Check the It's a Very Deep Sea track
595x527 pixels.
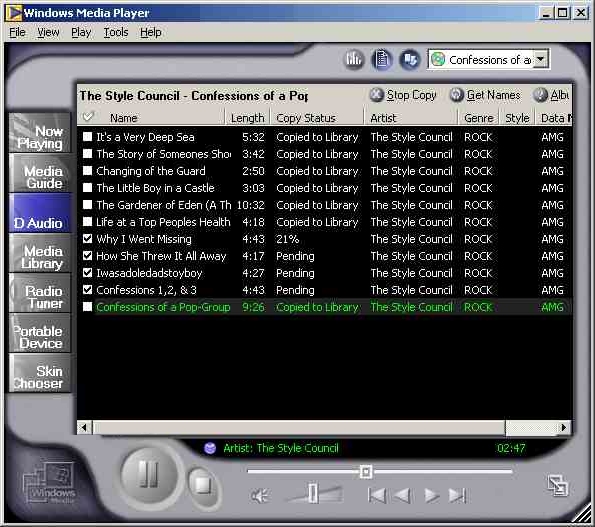88,137
